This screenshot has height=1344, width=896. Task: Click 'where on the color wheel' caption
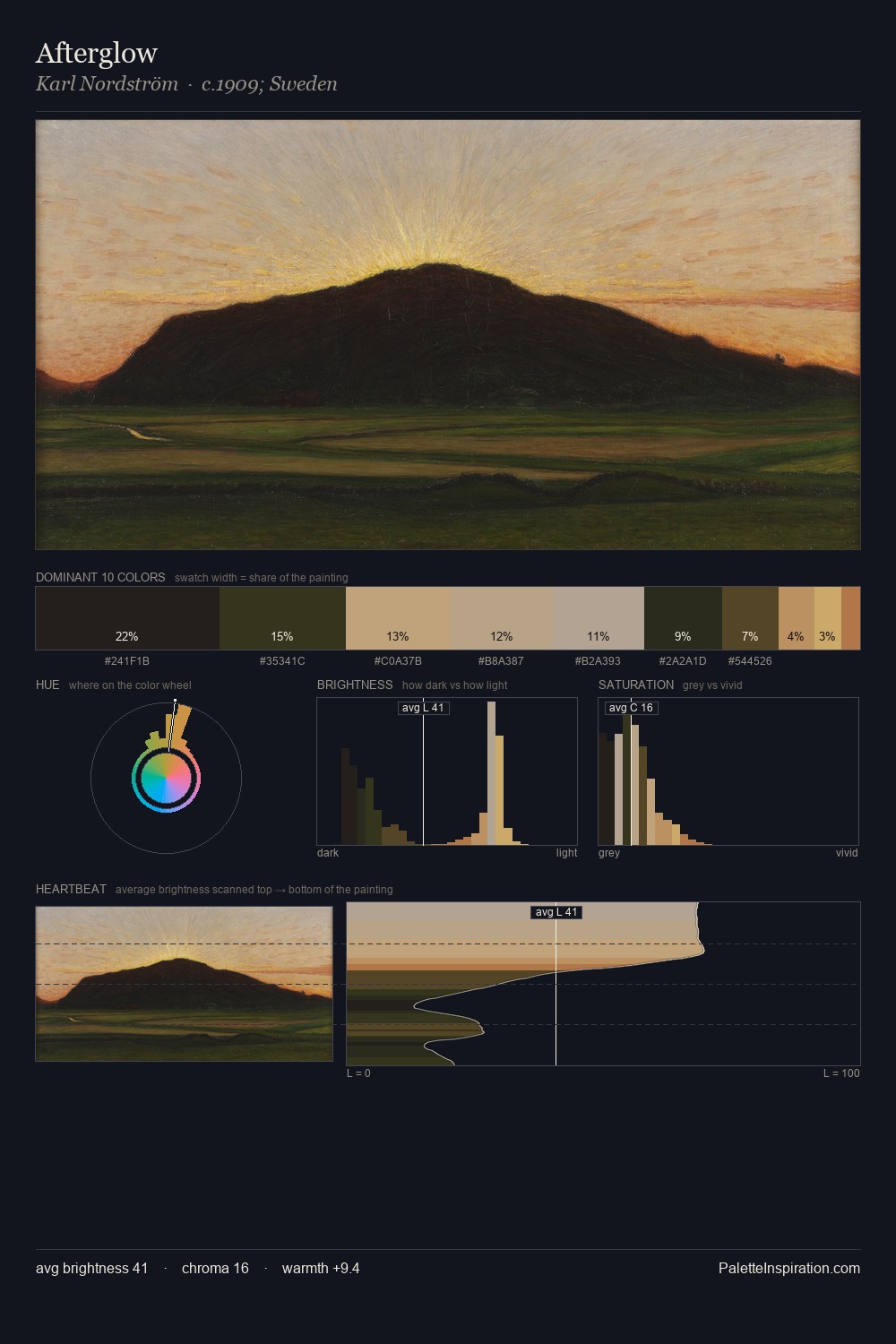click(x=130, y=685)
